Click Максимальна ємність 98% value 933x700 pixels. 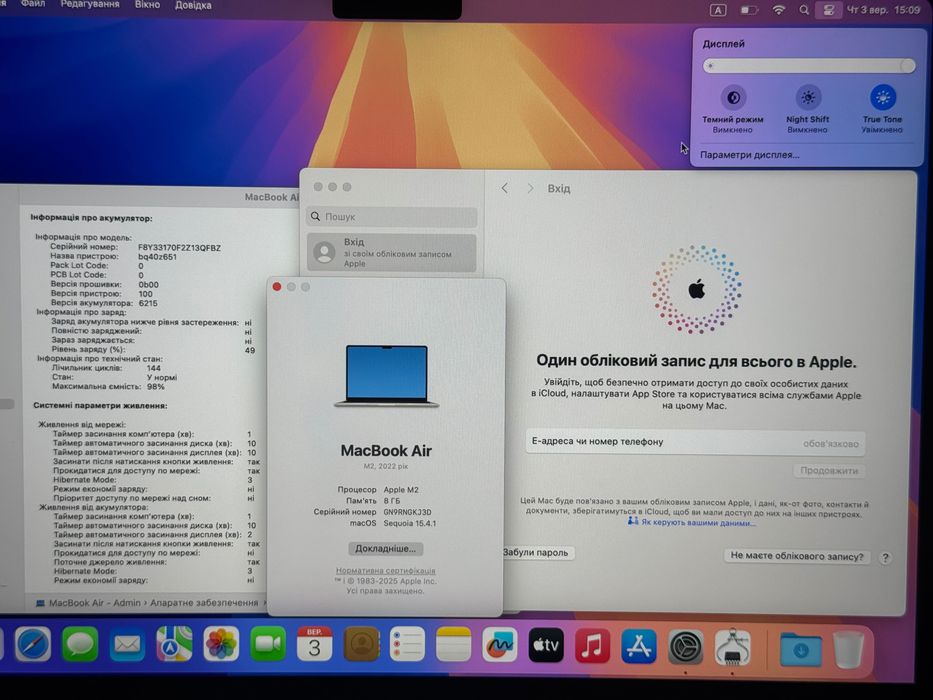point(156,386)
